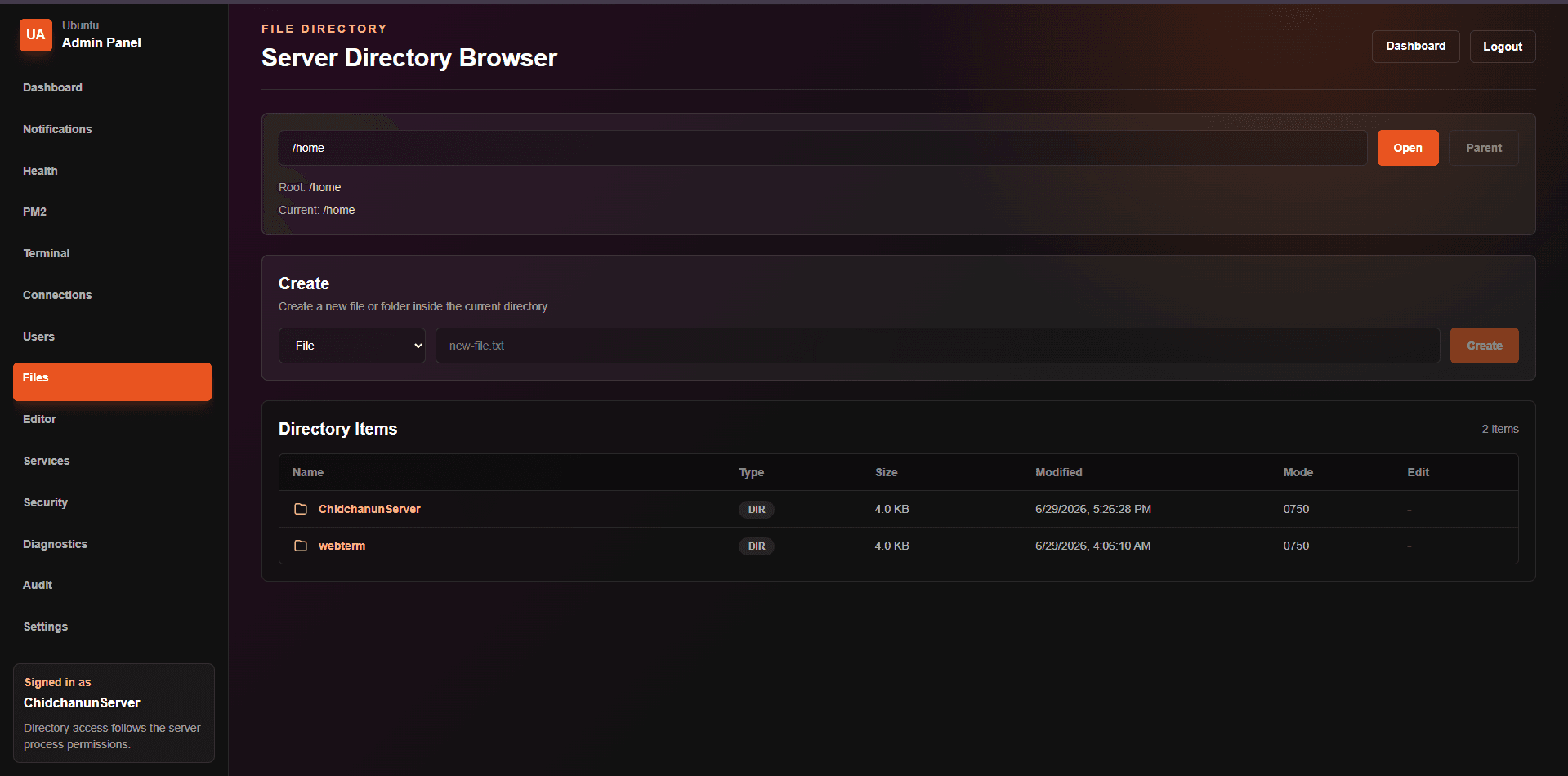Click the DIR badge for ChidchanunServer

click(757, 510)
